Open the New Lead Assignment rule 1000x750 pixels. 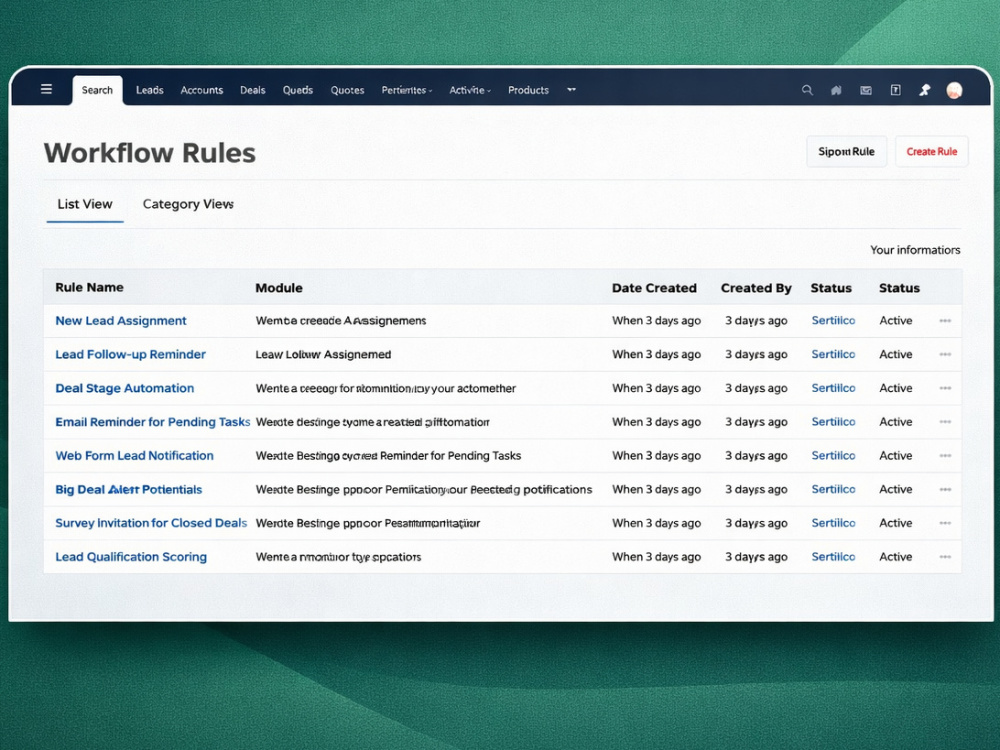click(121, 321)
